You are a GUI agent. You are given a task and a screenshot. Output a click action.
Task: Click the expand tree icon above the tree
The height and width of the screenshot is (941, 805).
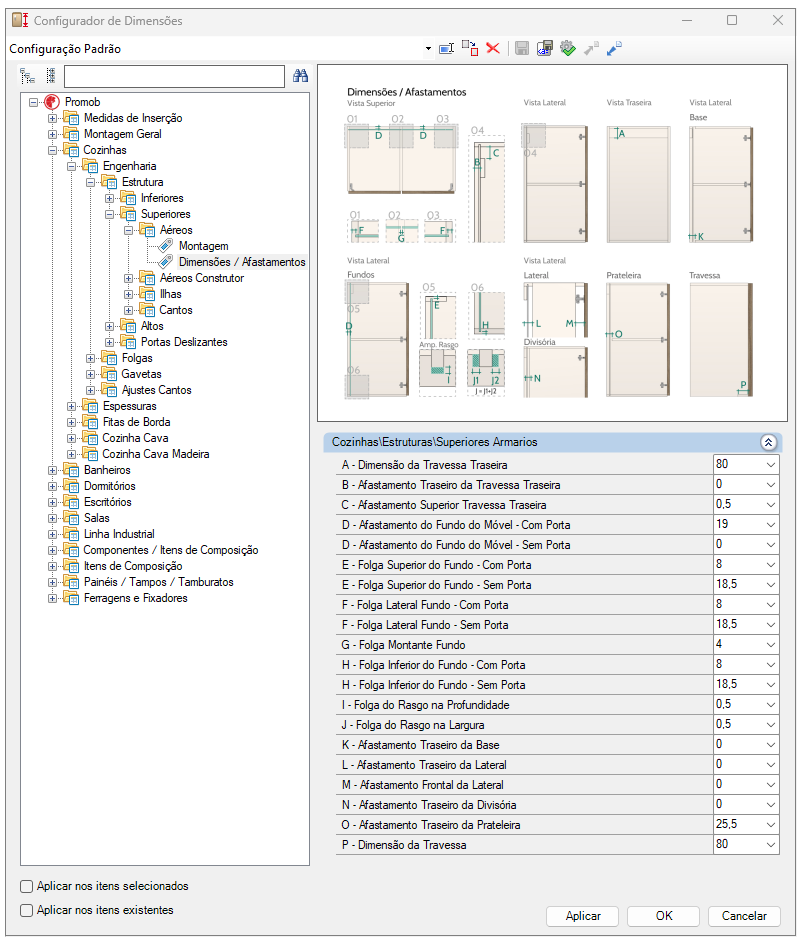pyautogui.click(x=28, y=76)
